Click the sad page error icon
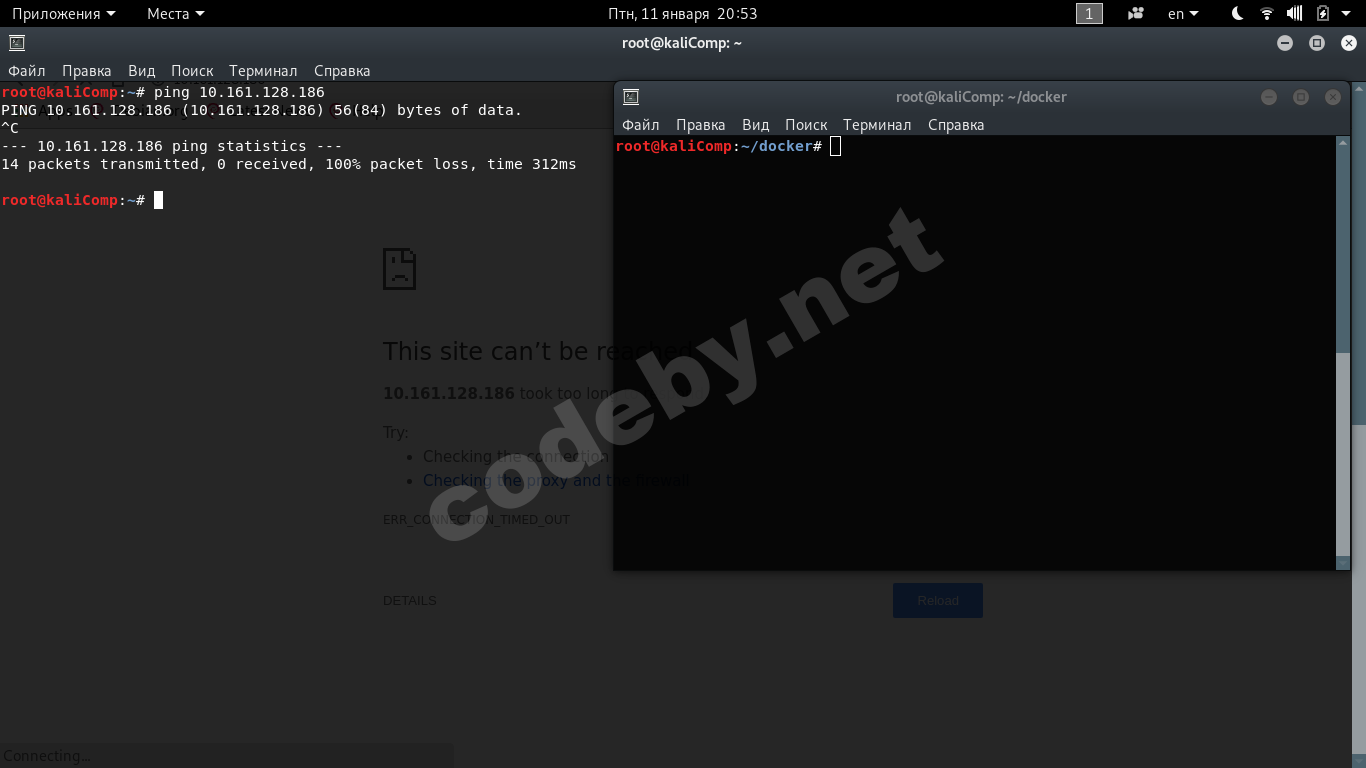 [x=399, y=269]
